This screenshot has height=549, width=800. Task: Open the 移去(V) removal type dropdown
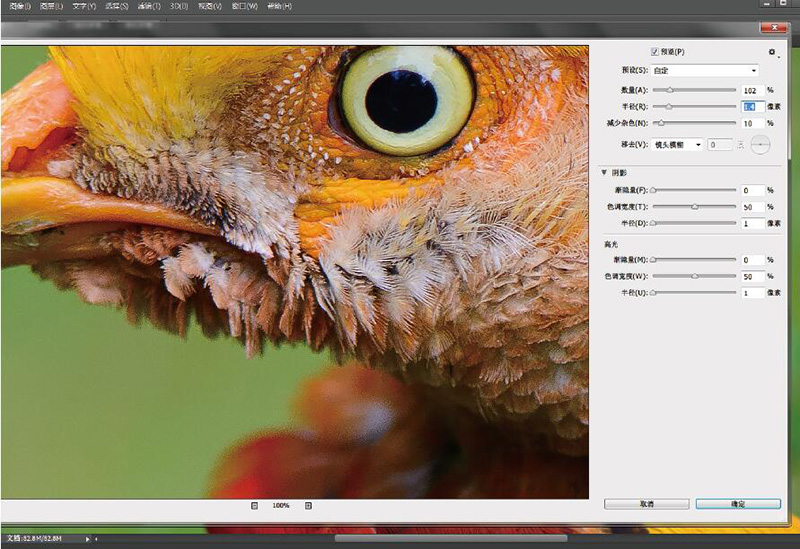[677, 145]
